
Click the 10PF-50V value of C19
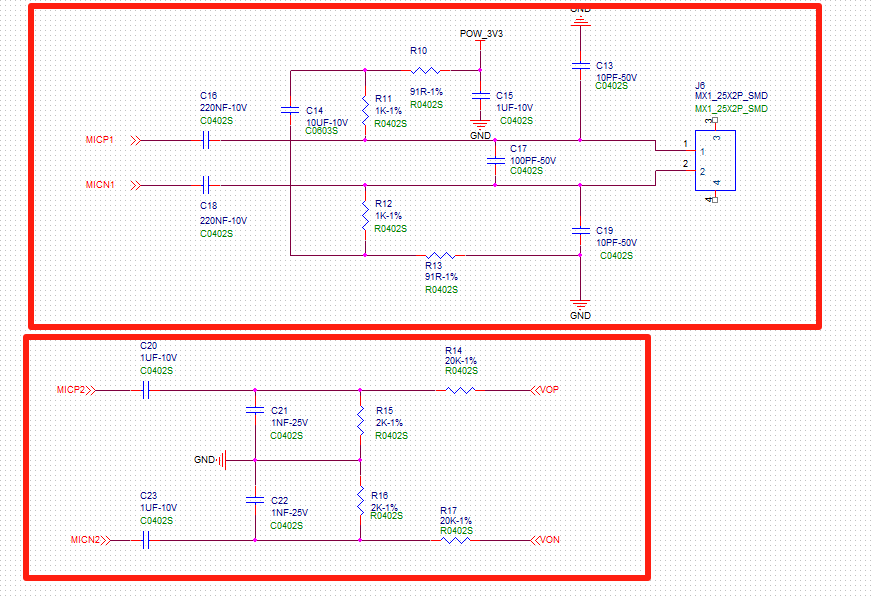coord(616,243)
